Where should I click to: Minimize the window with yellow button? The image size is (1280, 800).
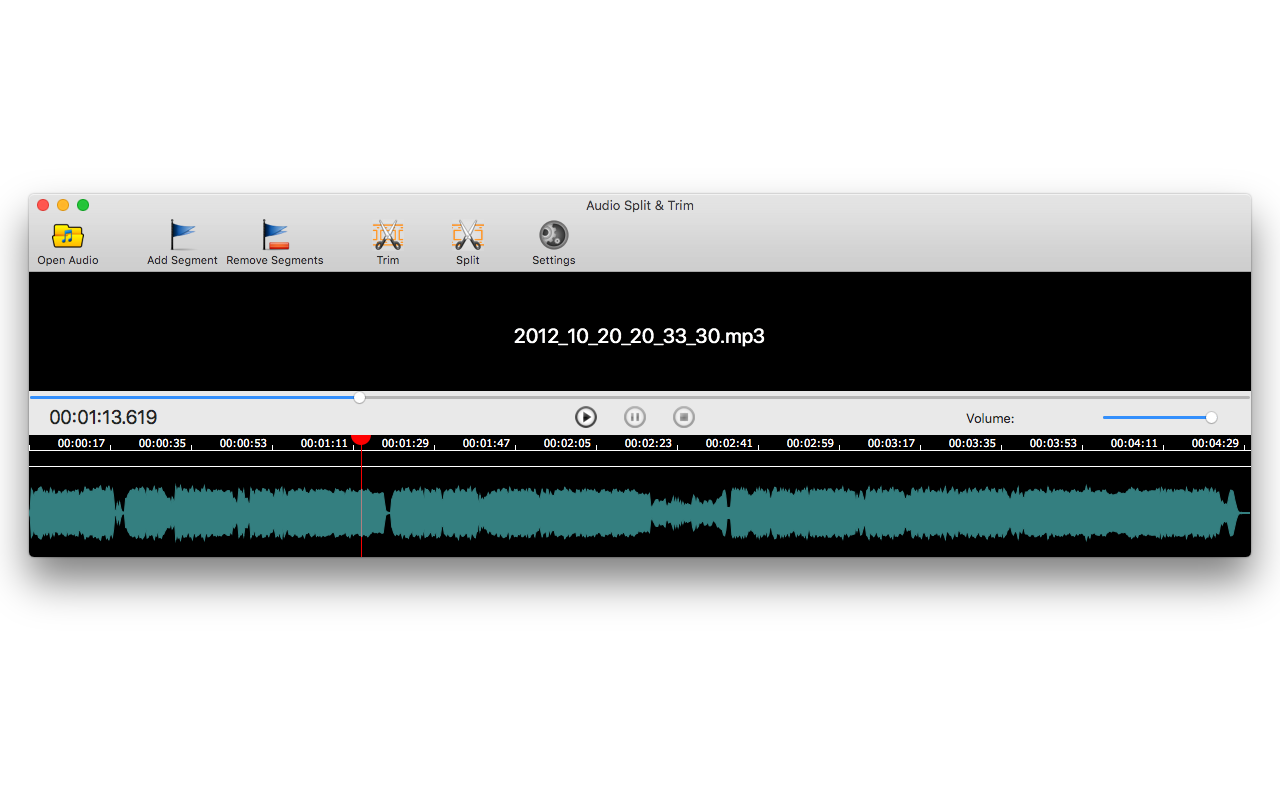pyautogui.click(x=63, y=205)
